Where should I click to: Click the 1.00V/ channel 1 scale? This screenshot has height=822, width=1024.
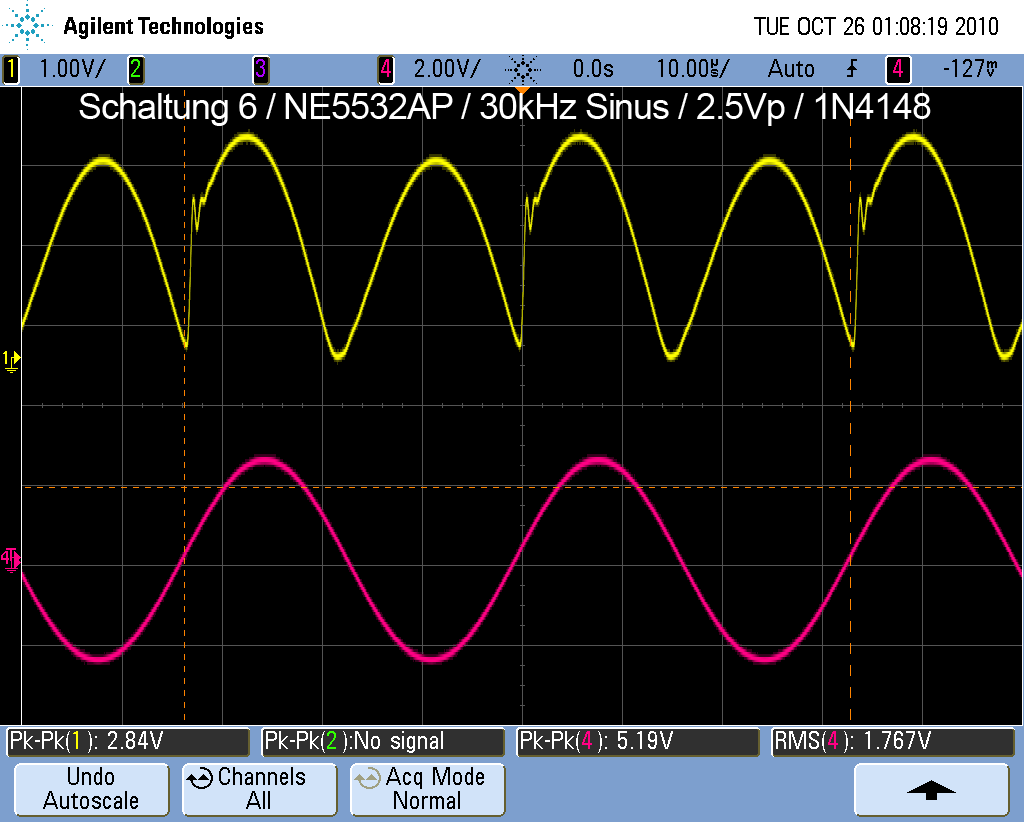tap(72, 69)
